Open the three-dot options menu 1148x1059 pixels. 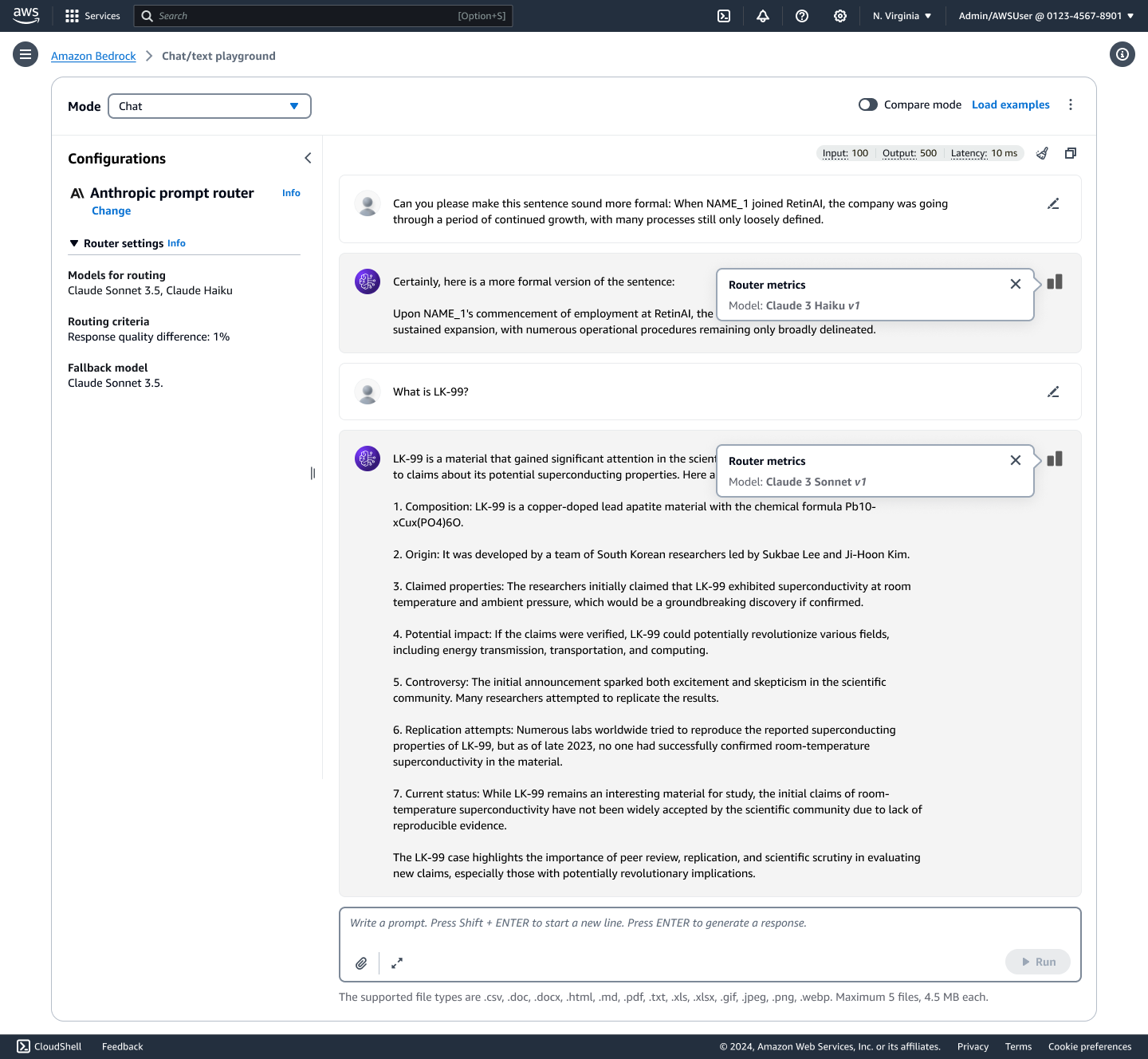tap(1071, 104)
